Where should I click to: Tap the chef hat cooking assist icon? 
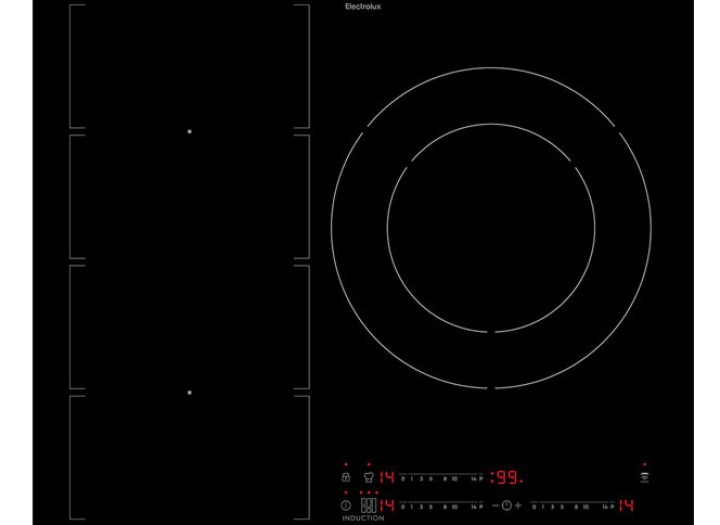(x=368, y=478)
